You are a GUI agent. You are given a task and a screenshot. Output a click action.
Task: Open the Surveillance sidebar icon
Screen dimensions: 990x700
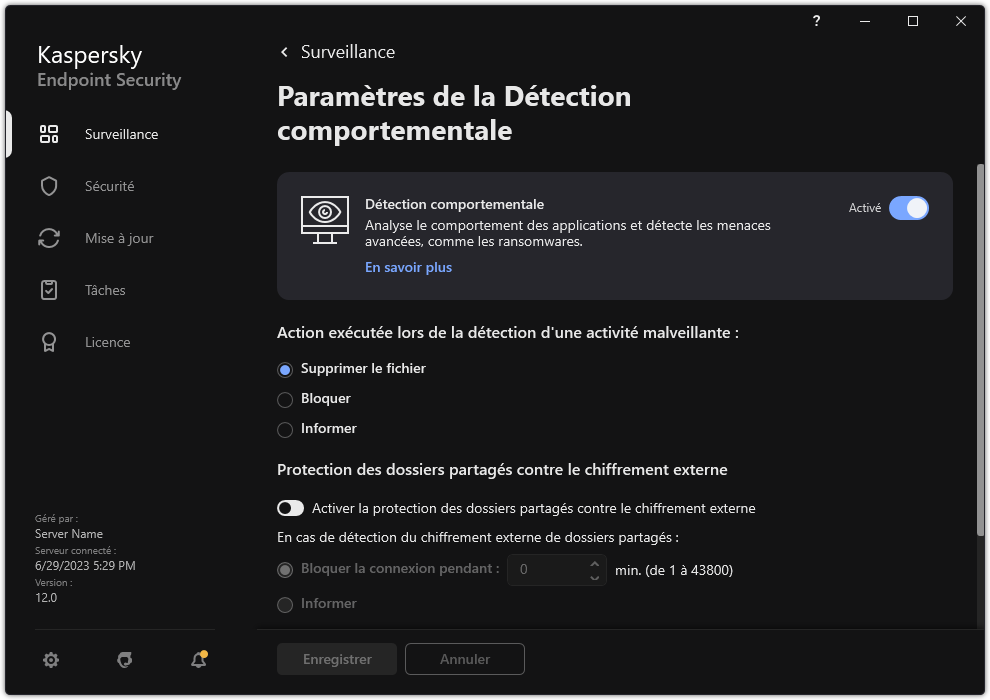[x=48, y=133]
